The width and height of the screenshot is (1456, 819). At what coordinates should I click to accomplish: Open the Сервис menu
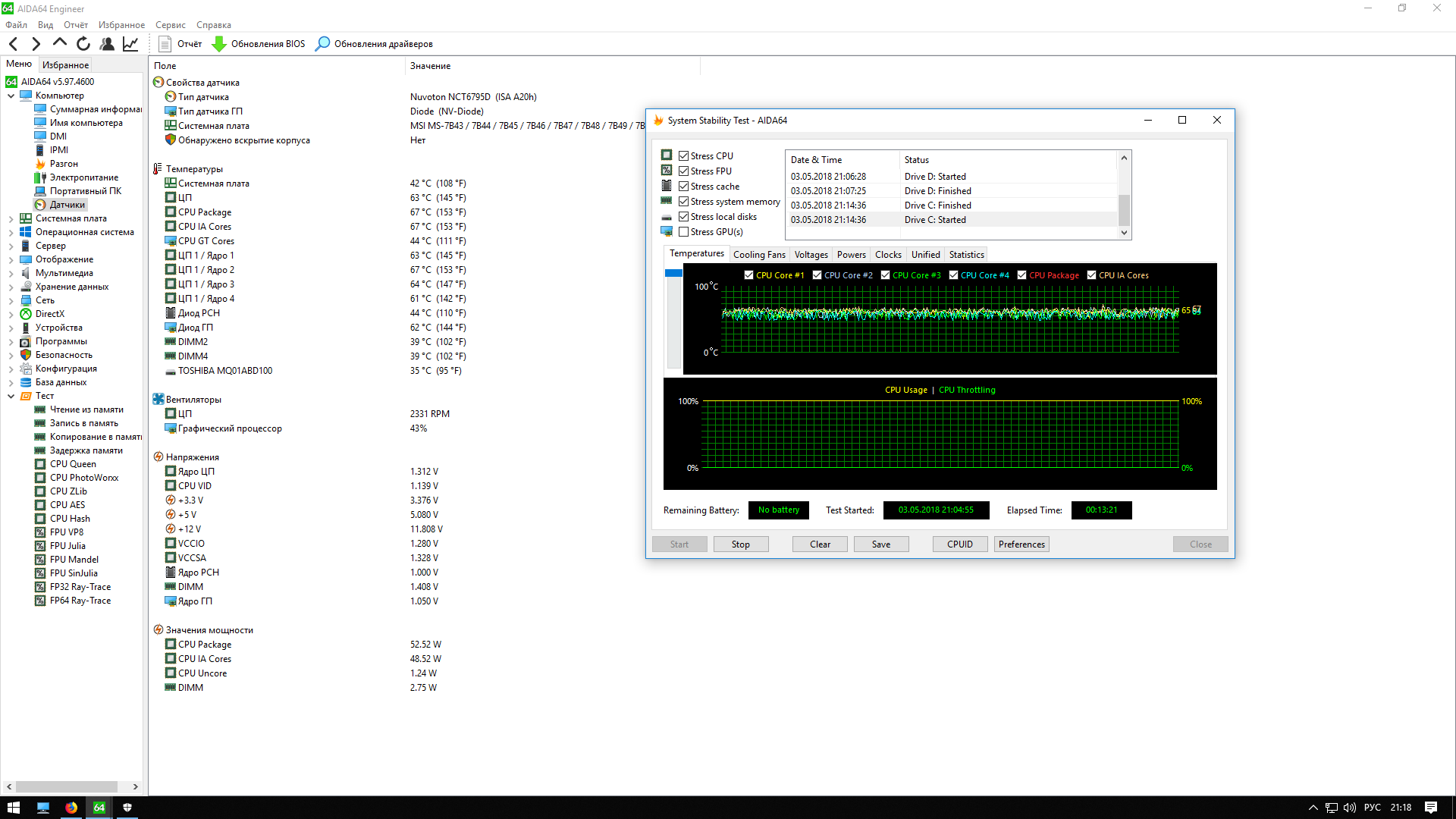[x=170, y=25]
